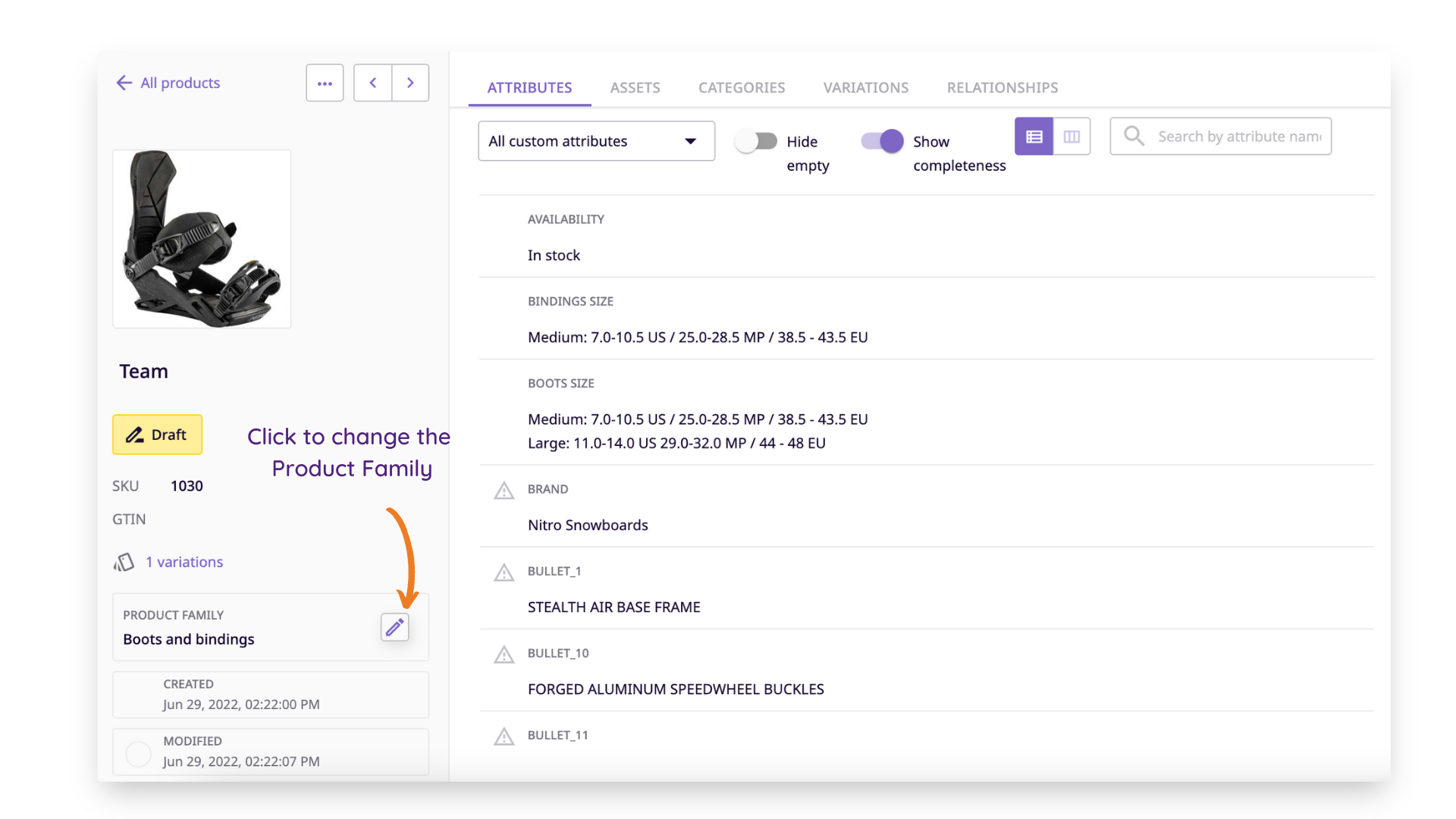Image resolution: width=1456 pixels, height=819 pixels.
Task: Click the warning triangle beside BULLET_11
Action: [504, 736]
